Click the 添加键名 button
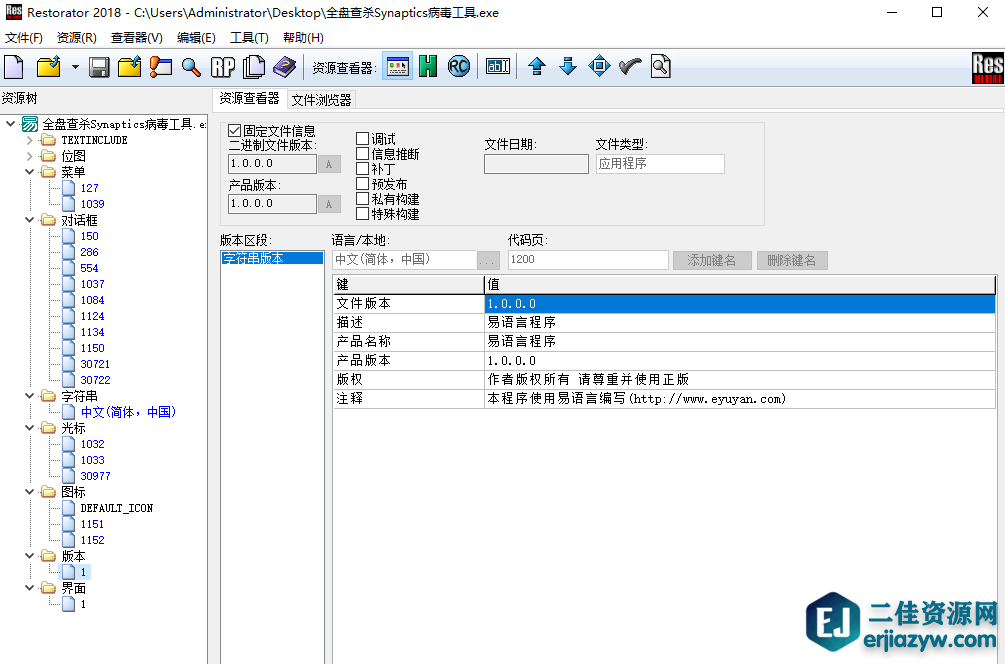 coord(712,260)
